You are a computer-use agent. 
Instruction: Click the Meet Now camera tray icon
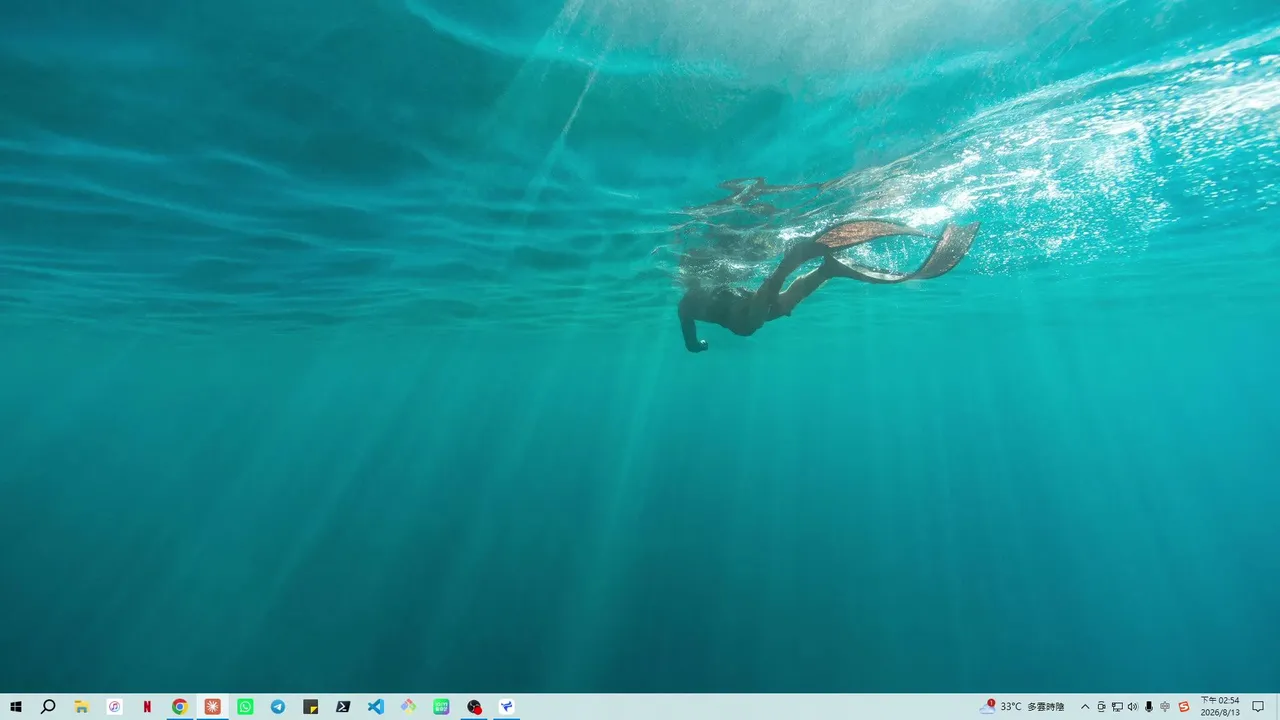tap(1101, 707)
